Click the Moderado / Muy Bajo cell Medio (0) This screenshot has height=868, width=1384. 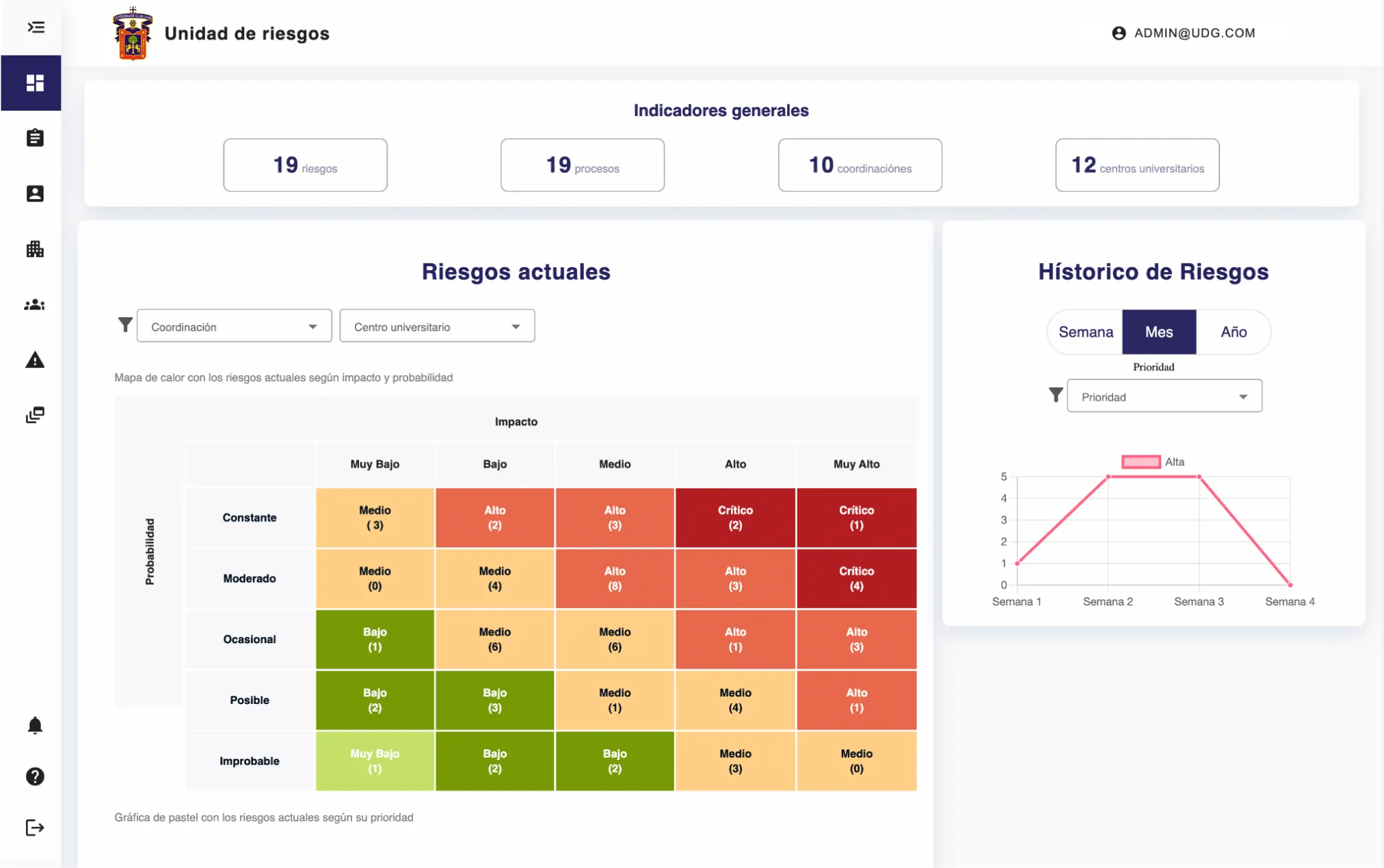[375, 579]
